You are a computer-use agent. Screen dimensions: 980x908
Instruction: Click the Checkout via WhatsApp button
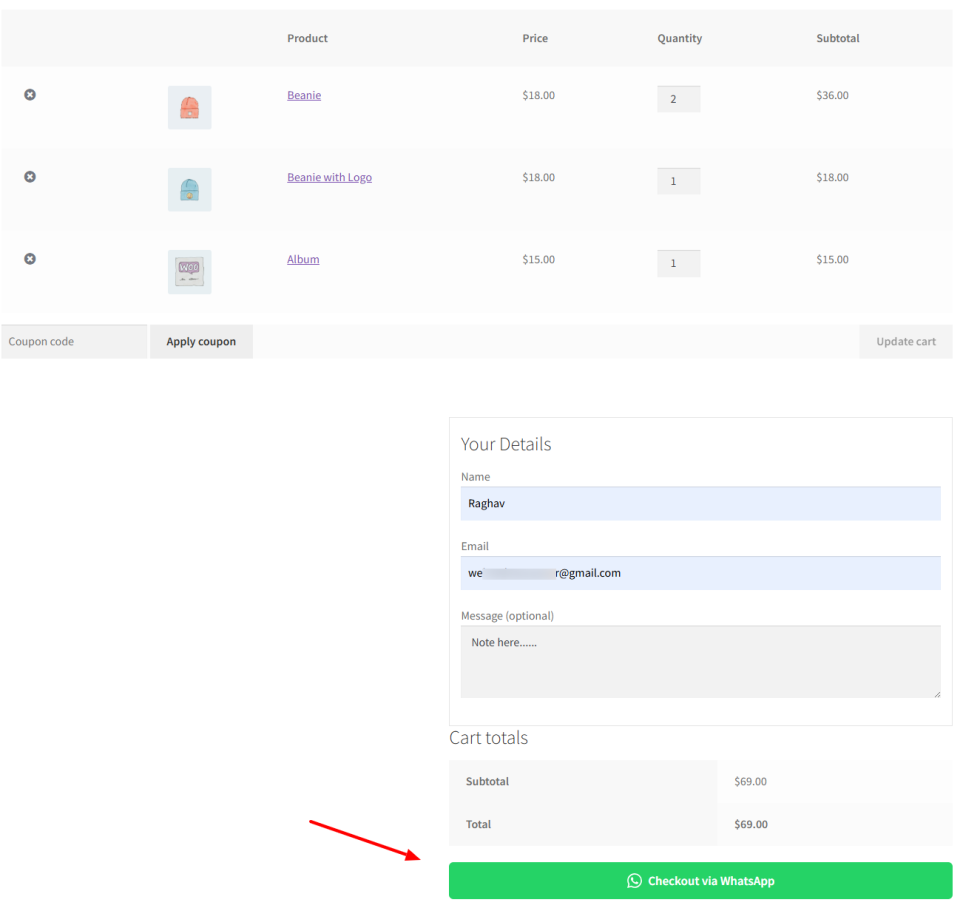700,881
